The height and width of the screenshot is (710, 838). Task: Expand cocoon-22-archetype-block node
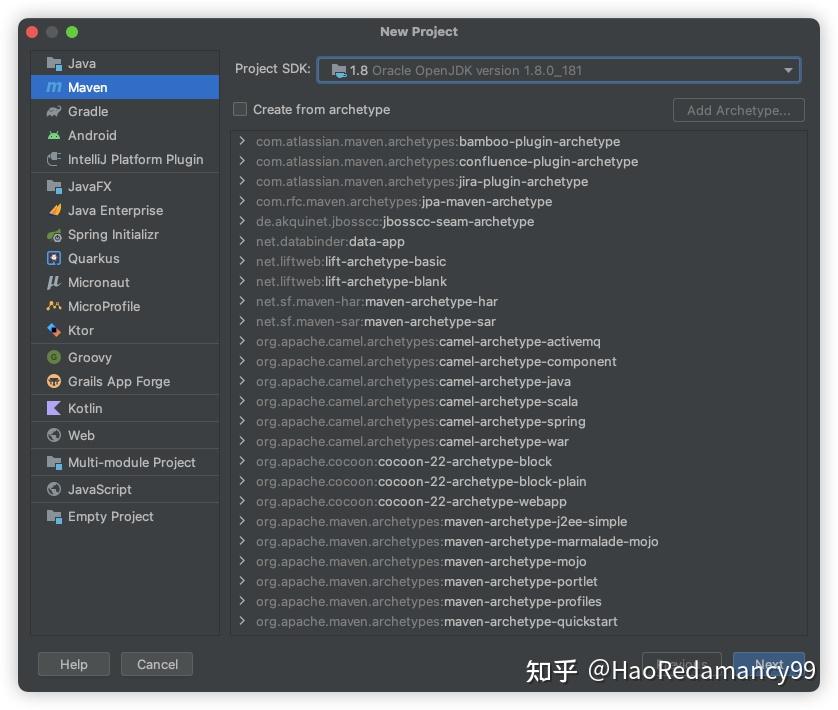[x=243, y=461]
